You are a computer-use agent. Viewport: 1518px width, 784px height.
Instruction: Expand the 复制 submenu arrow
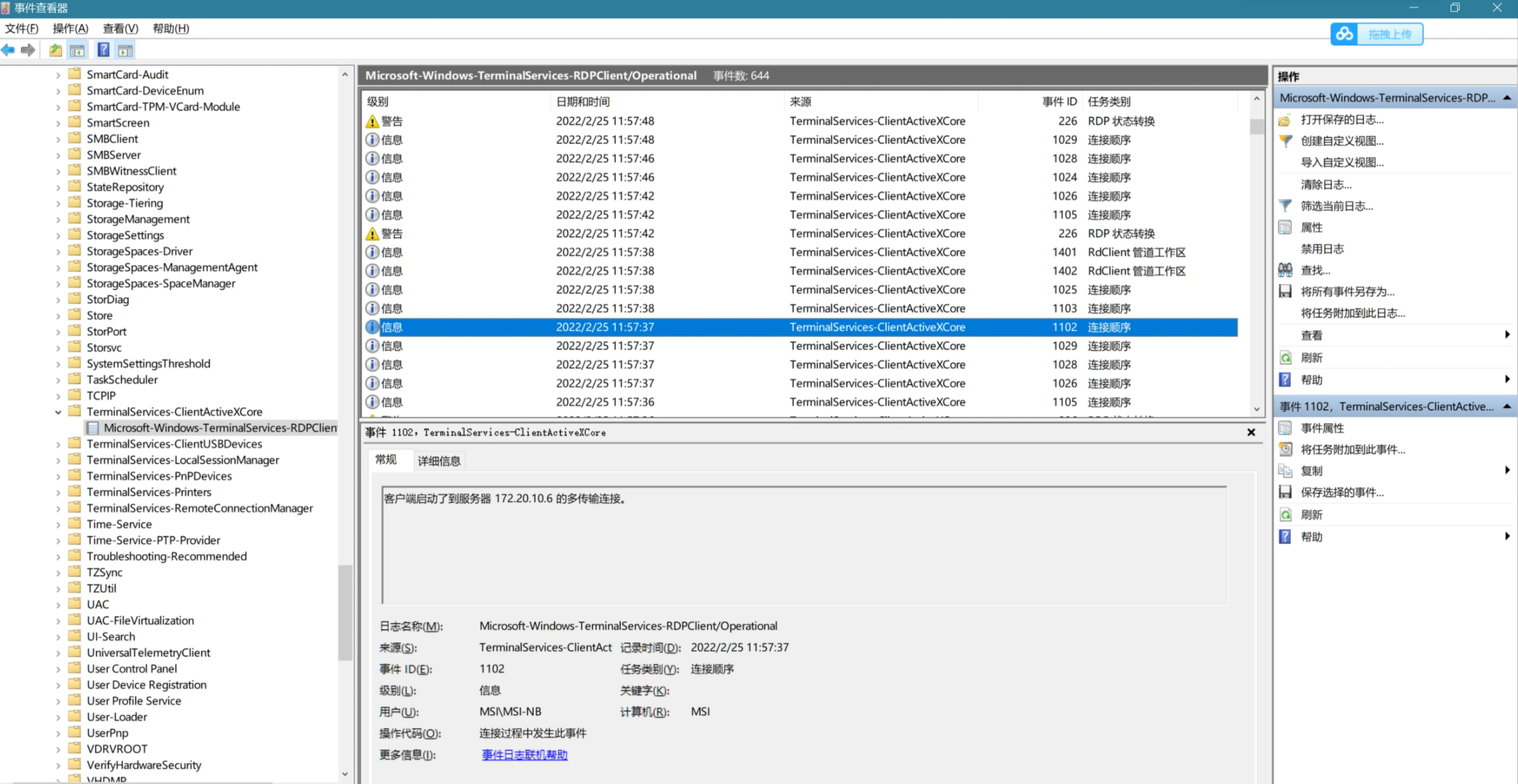pos(1507,471)
